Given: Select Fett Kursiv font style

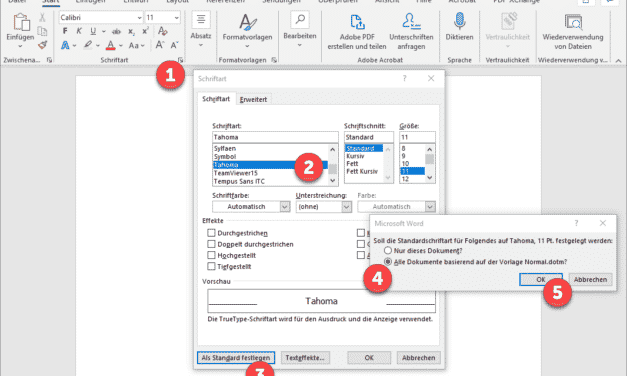Looking at the screenshot, I should tap(362, 171).
